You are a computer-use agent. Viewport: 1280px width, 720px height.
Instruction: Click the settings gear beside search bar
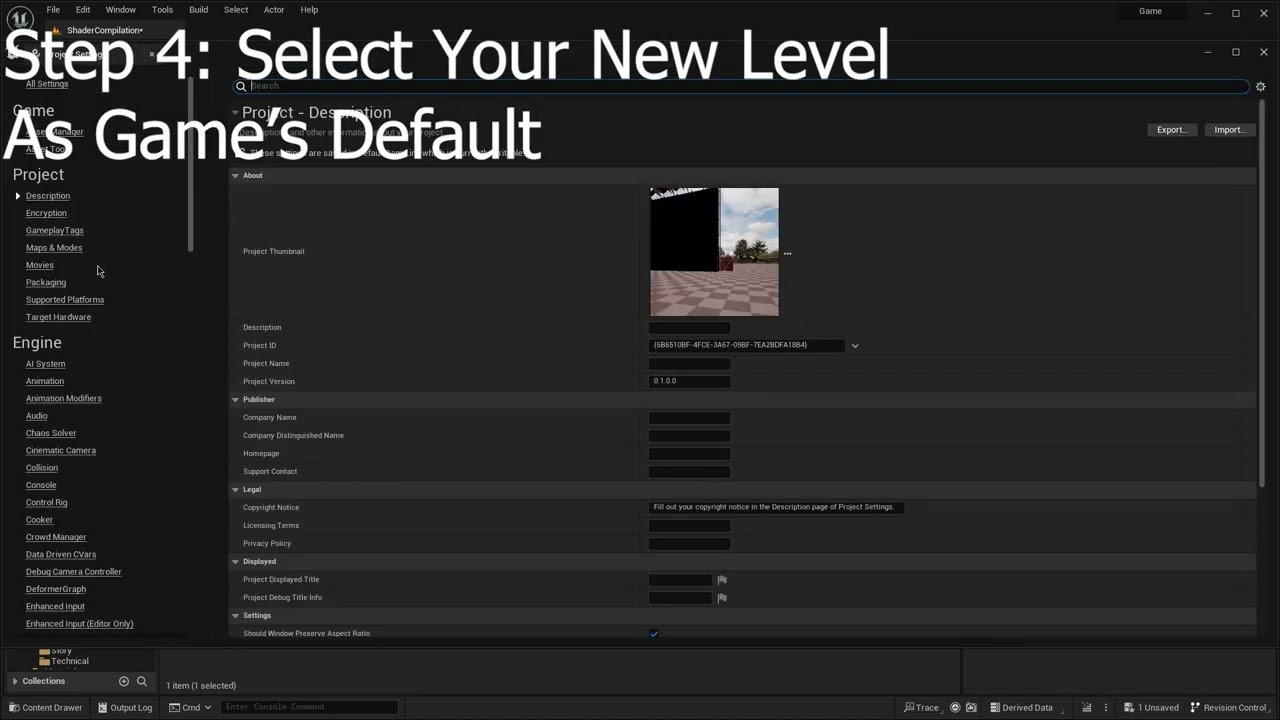pyautogui.click(x=1261, y=87)
